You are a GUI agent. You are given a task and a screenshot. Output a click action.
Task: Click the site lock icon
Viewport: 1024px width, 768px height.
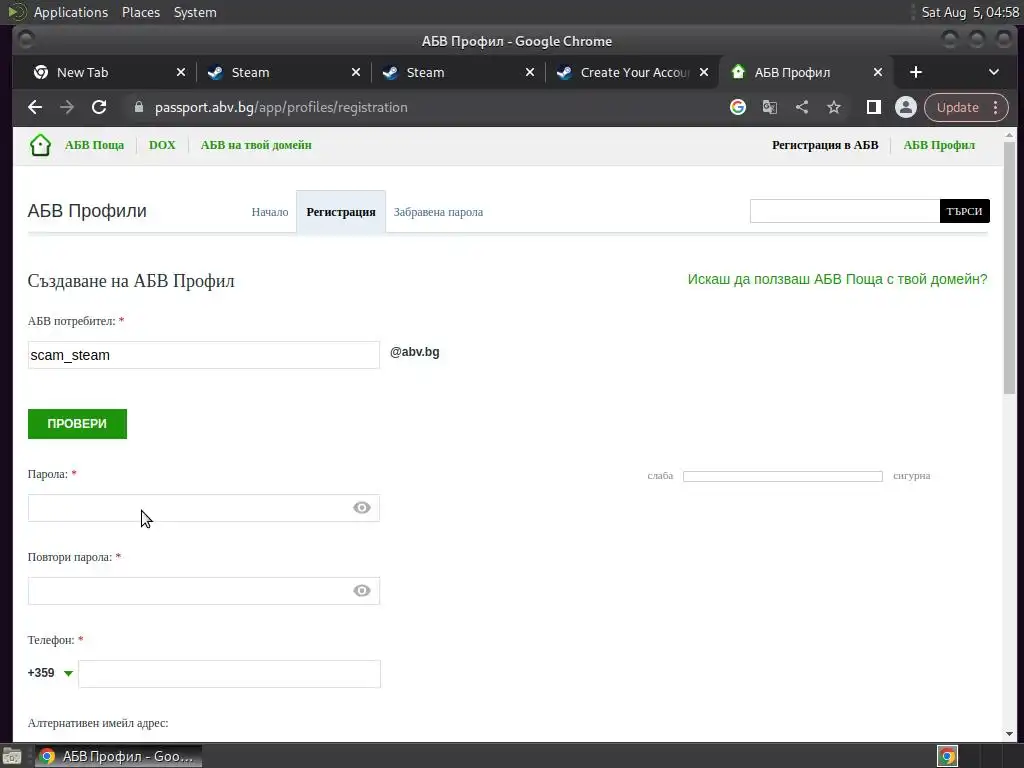[138, 107]
